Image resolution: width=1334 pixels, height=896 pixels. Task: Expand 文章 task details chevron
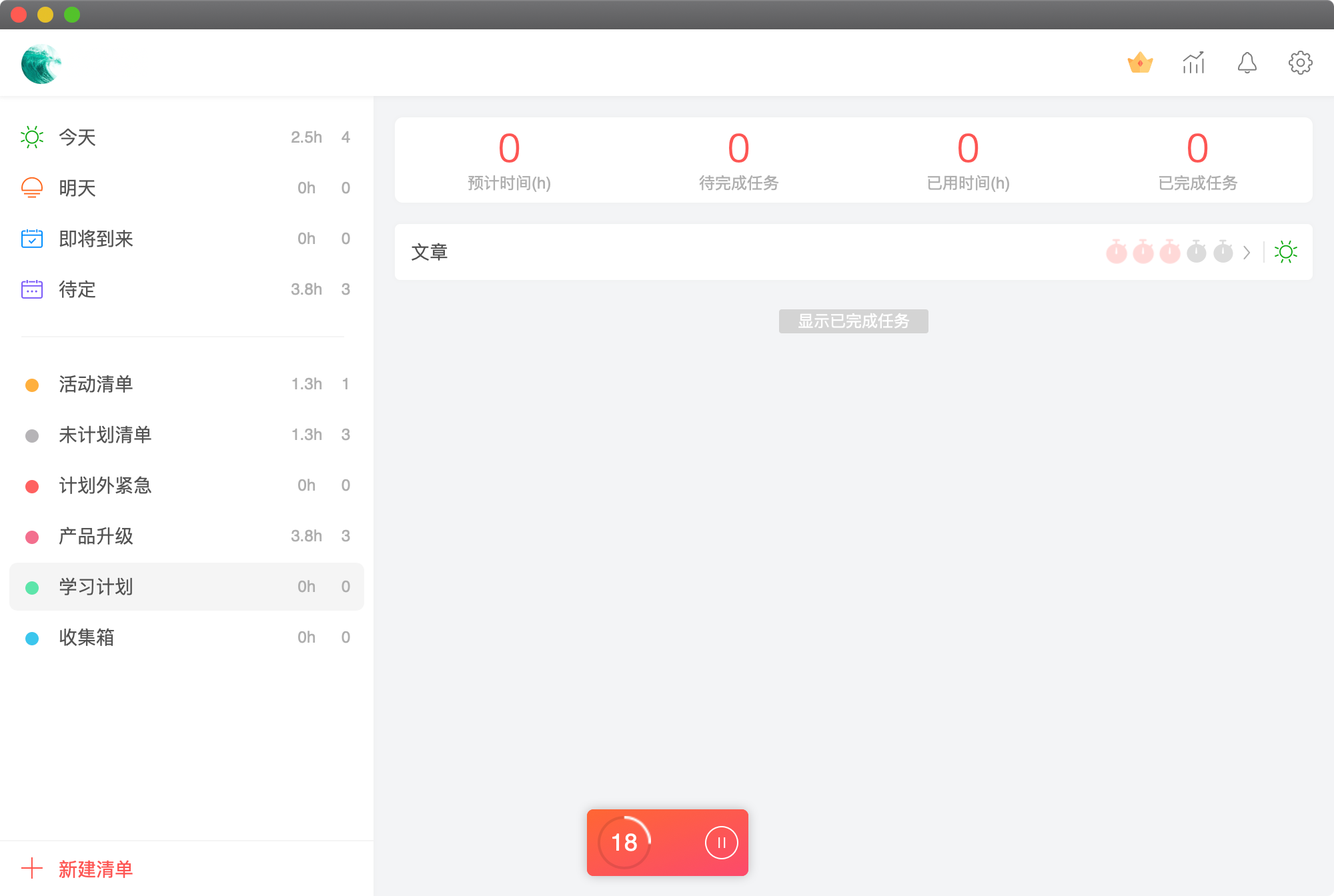[x=1247, y=253]
